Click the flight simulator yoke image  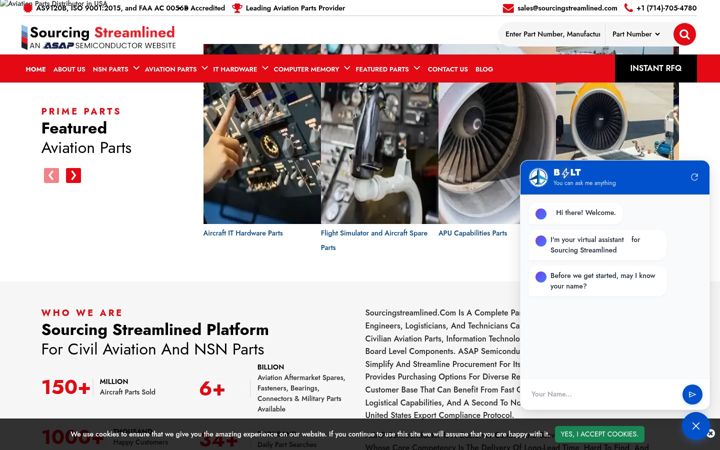coord(380,153)
